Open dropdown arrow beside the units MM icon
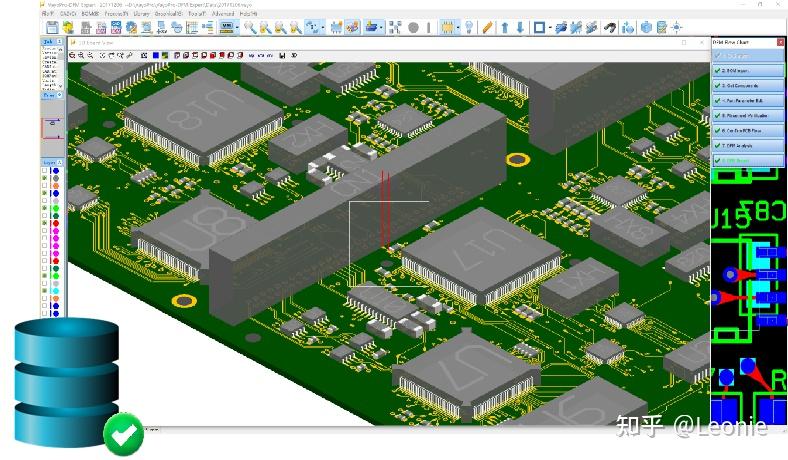Image resolution: width=788 pixels, height=460 pixels. click(x=237, y=28)
